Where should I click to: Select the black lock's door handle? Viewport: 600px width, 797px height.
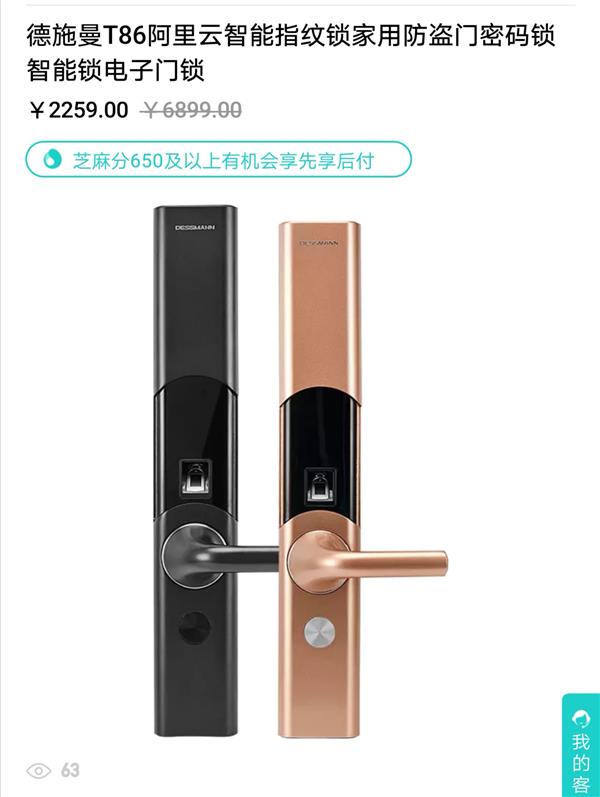pyautogui.click(x=220, y=557)
